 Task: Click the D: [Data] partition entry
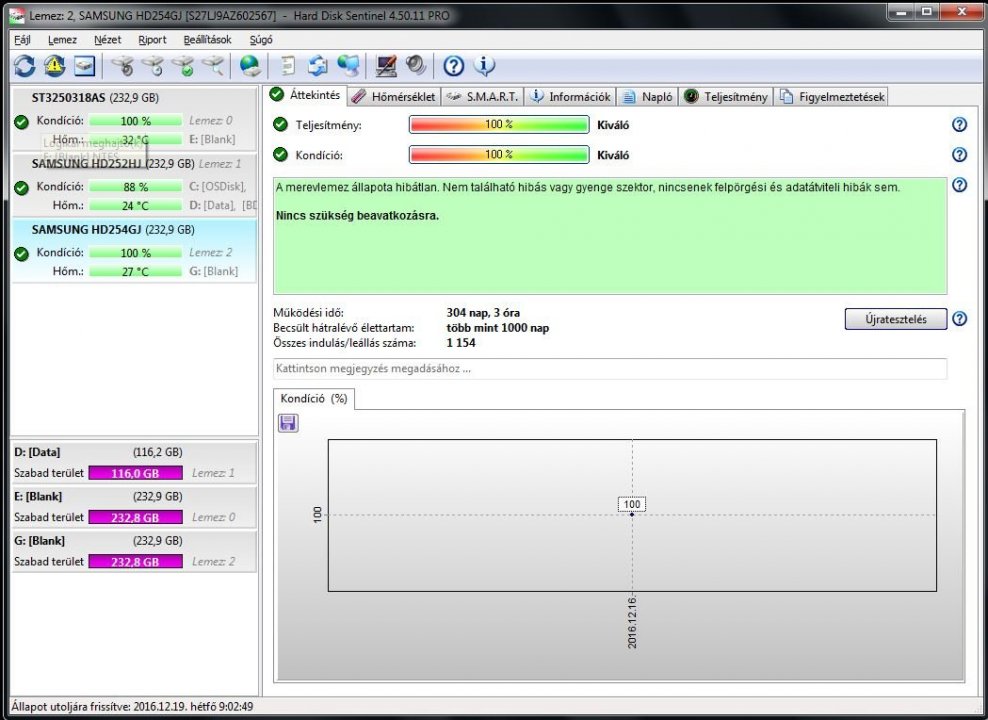(x=134, y=462)
